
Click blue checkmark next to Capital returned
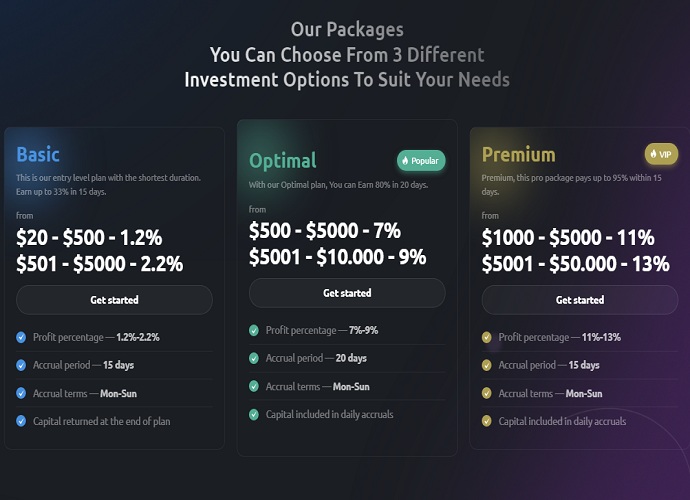click(x=21, y=421)
